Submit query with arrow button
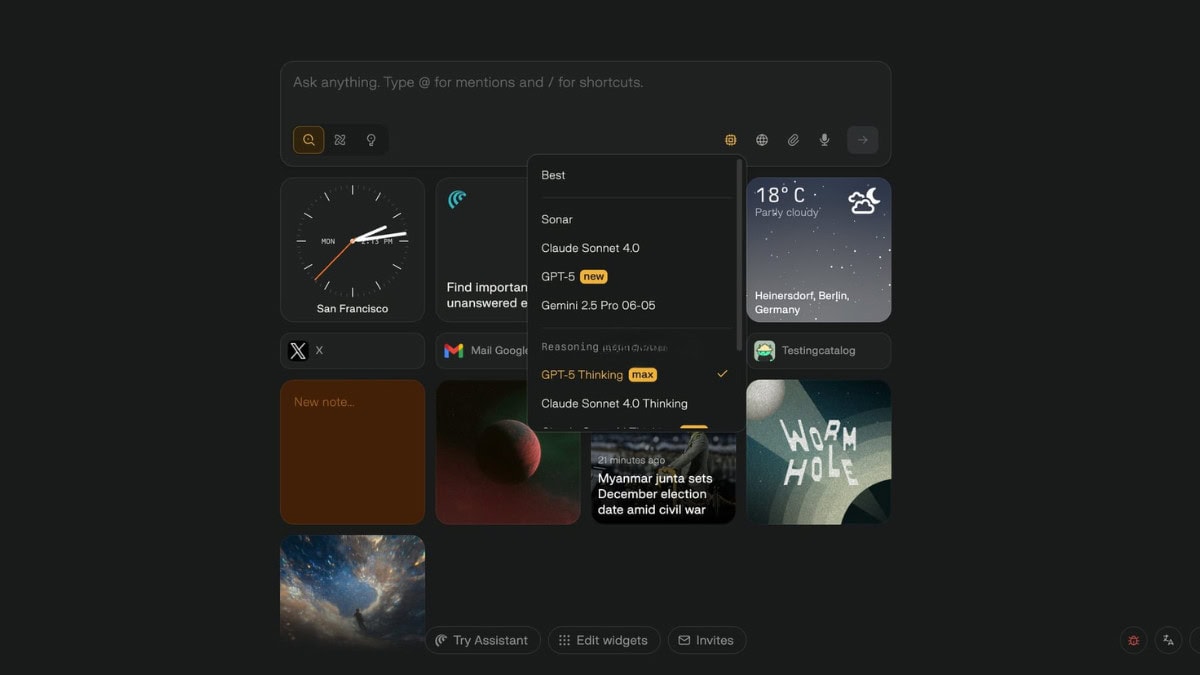 pyautogui.click(x=862, y=140)
